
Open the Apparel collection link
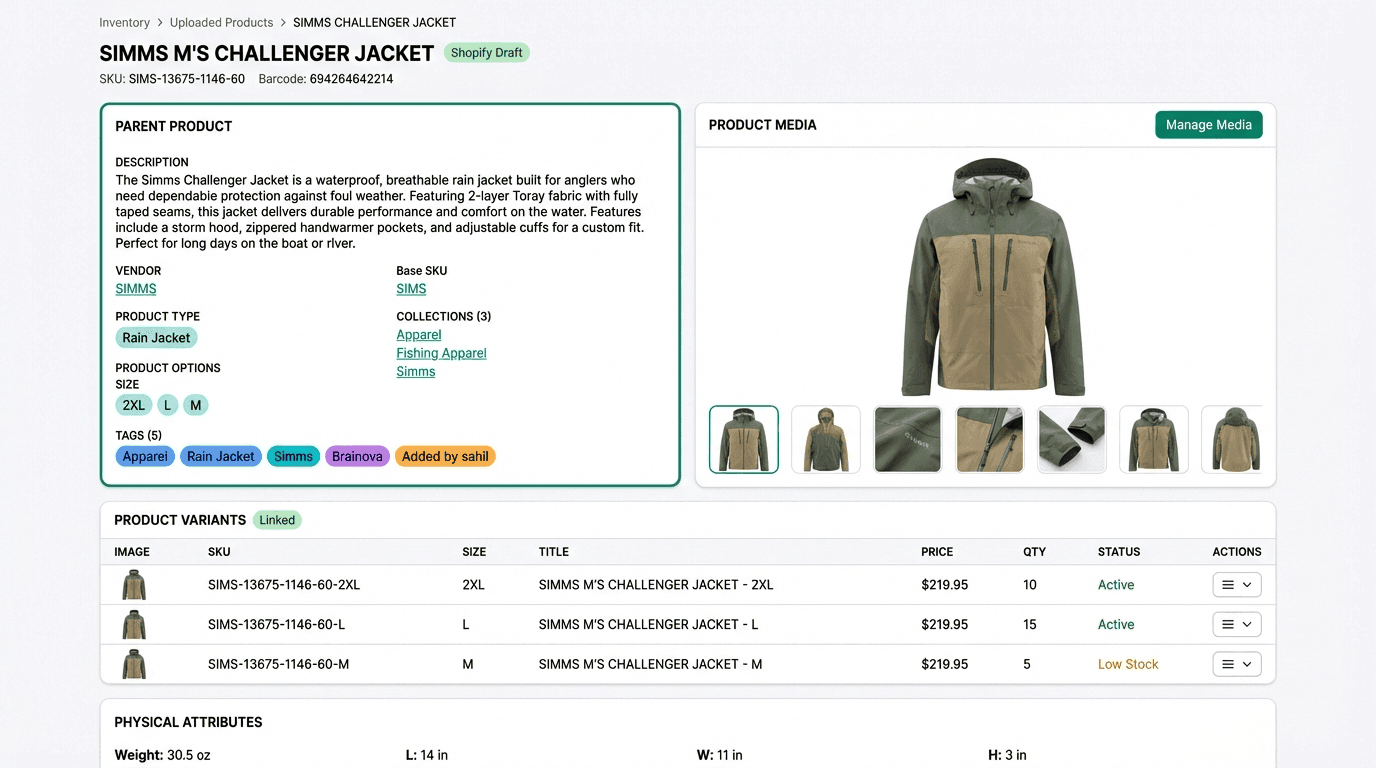(x=418, y=334)
